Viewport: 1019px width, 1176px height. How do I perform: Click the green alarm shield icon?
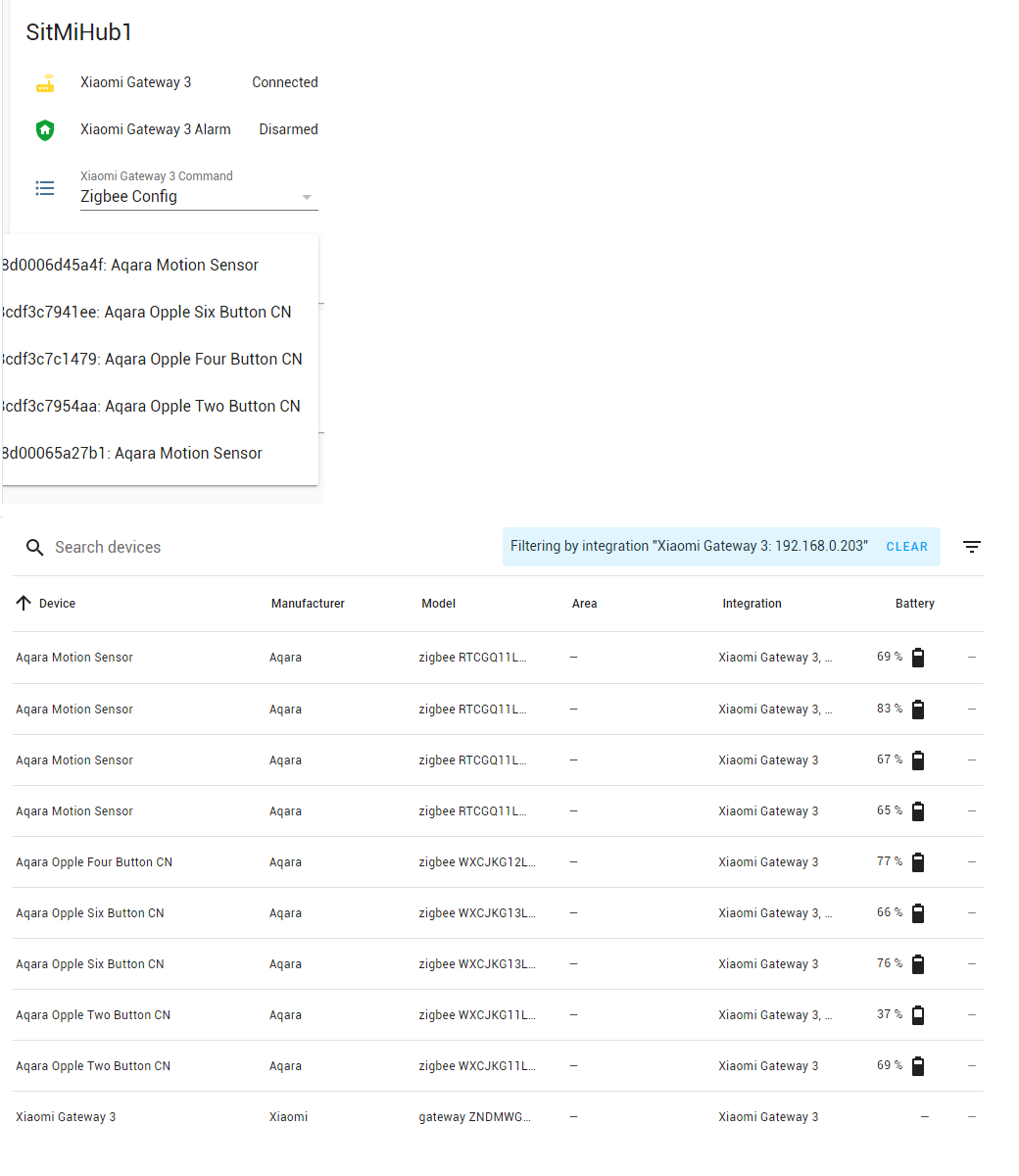45,129
